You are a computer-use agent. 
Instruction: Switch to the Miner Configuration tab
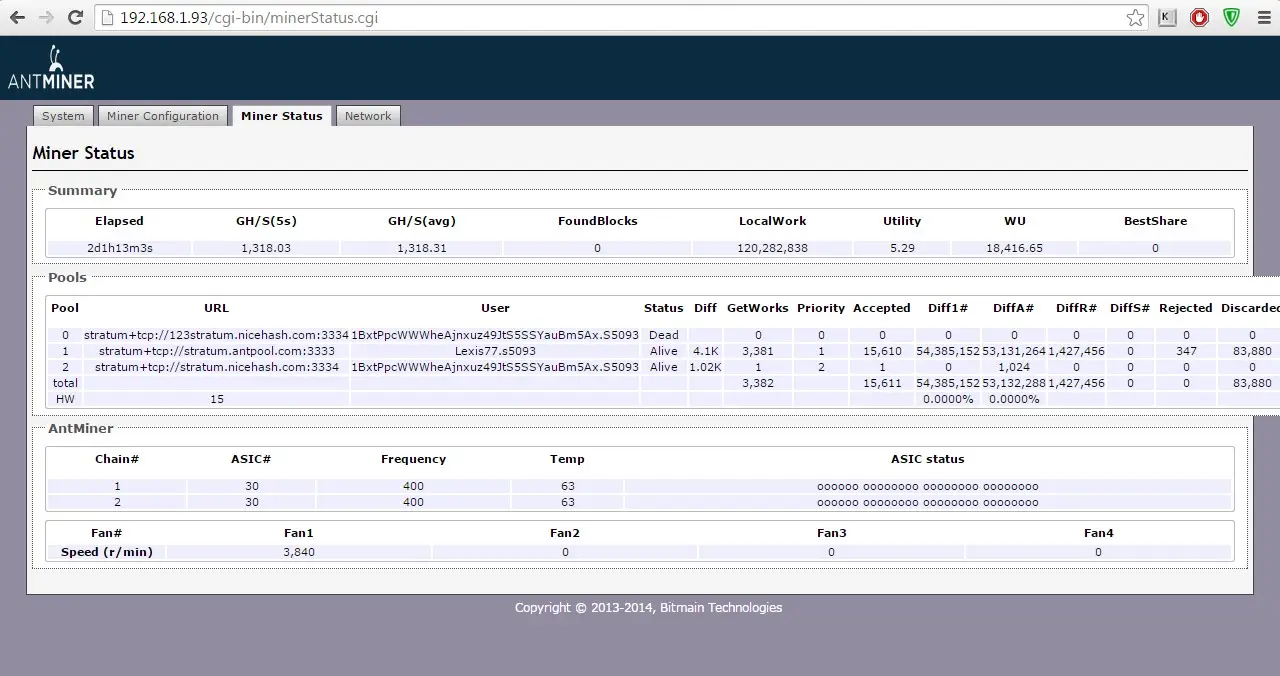click(x=162, y=116)
